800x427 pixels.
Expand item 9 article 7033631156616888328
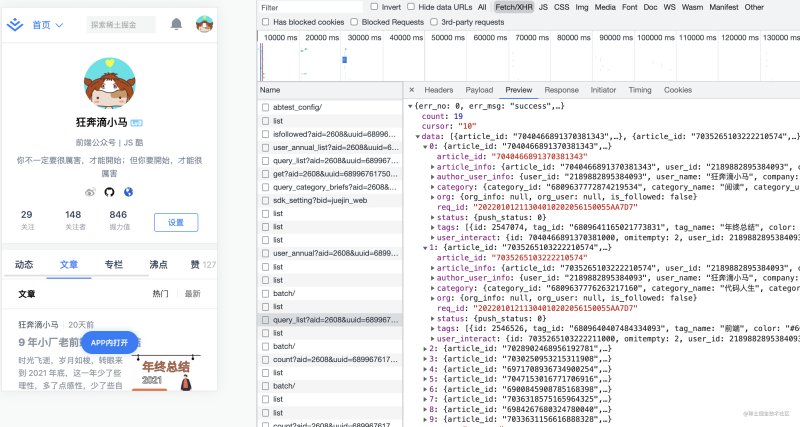[426, 419]
